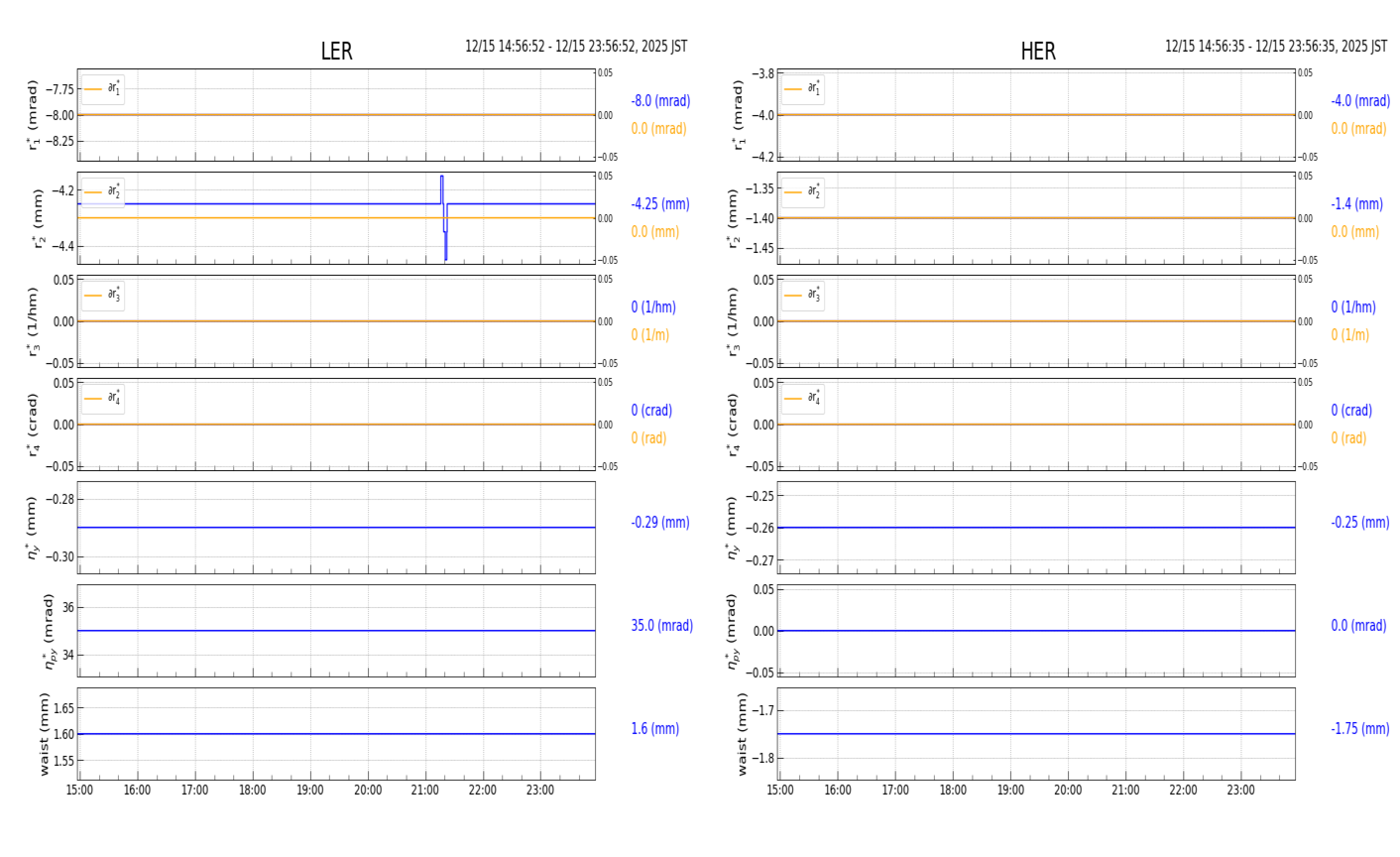Screen dimensions: 1400x857
Task: Click the LER ηpy* (mrad) axis label
Action: pos(48,631)
